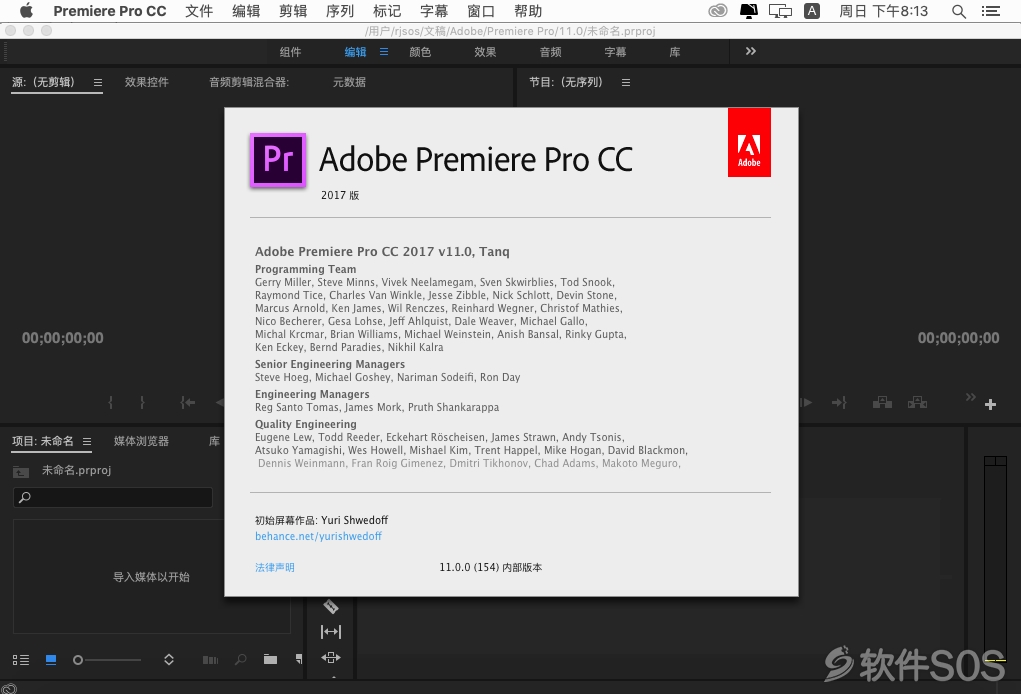1021x694 pixels.
Task: Switch to the 效果 workspace
Action: coord(485,52)
